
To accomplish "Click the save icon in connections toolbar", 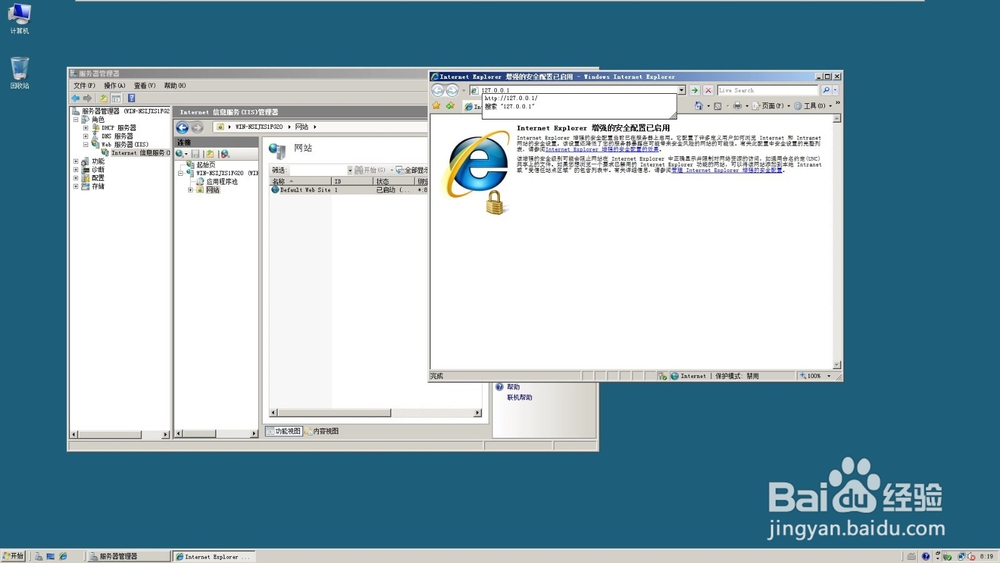I will click(195, 154).
